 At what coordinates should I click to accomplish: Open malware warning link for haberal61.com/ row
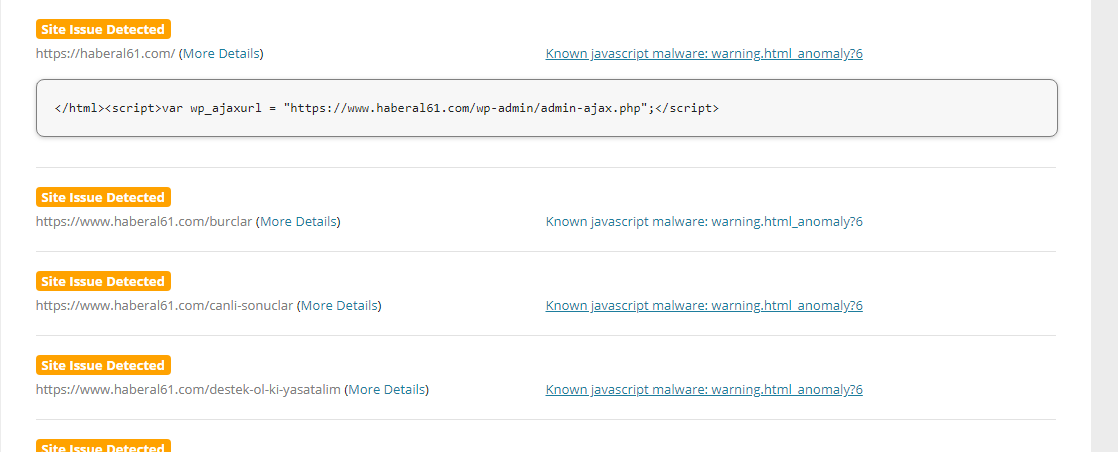(704, 53)
